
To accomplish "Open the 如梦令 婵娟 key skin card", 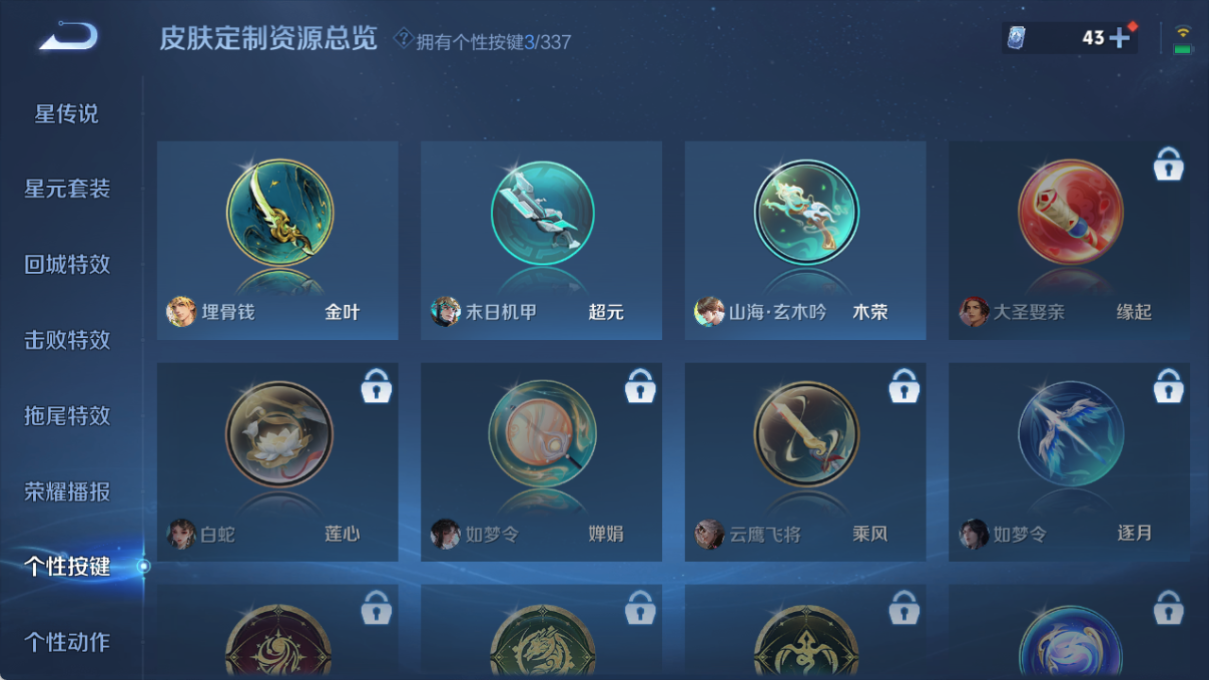I will click(541, 462).
